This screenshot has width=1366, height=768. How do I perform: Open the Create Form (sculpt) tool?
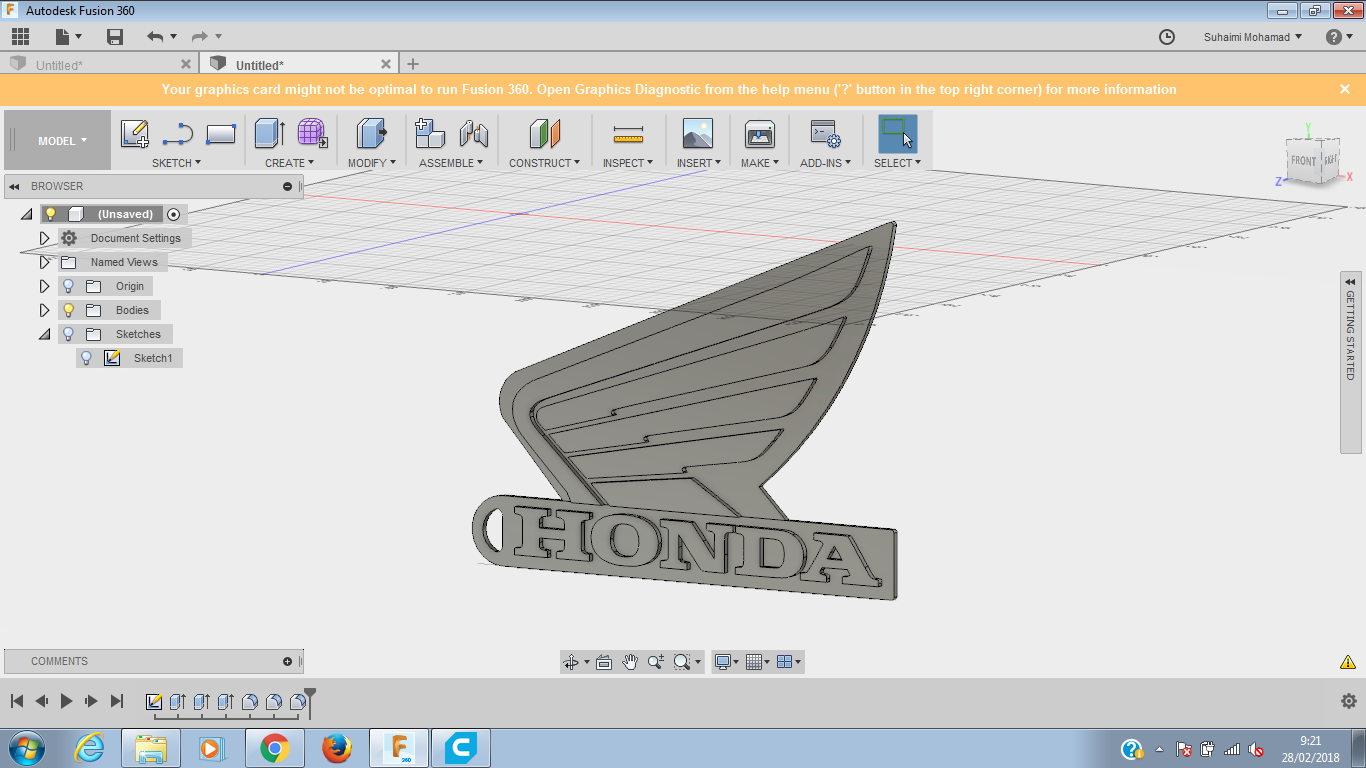pyautogui.click(x=313, y=133)
